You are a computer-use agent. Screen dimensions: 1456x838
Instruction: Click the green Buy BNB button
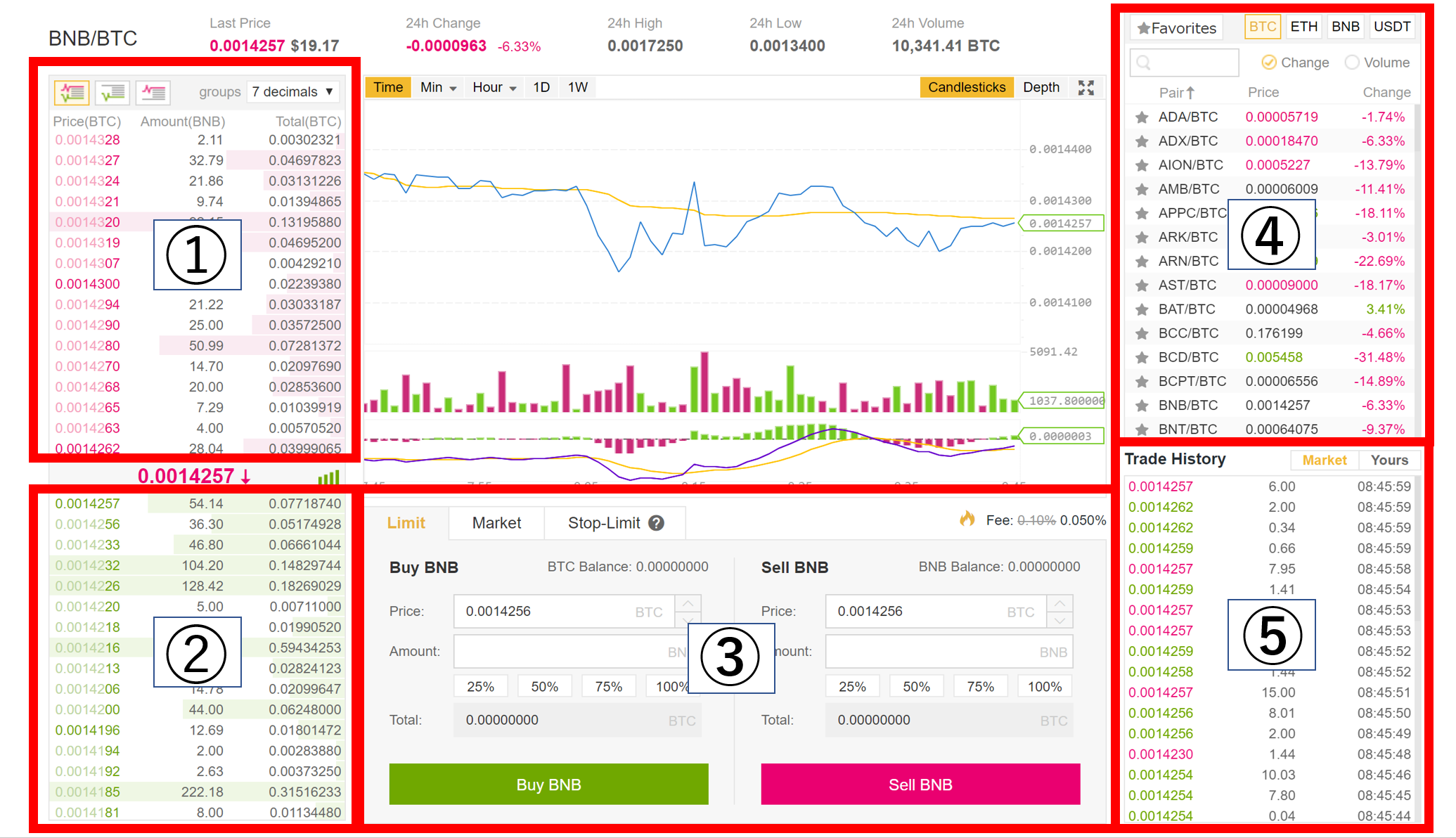[x=549, y=785]
